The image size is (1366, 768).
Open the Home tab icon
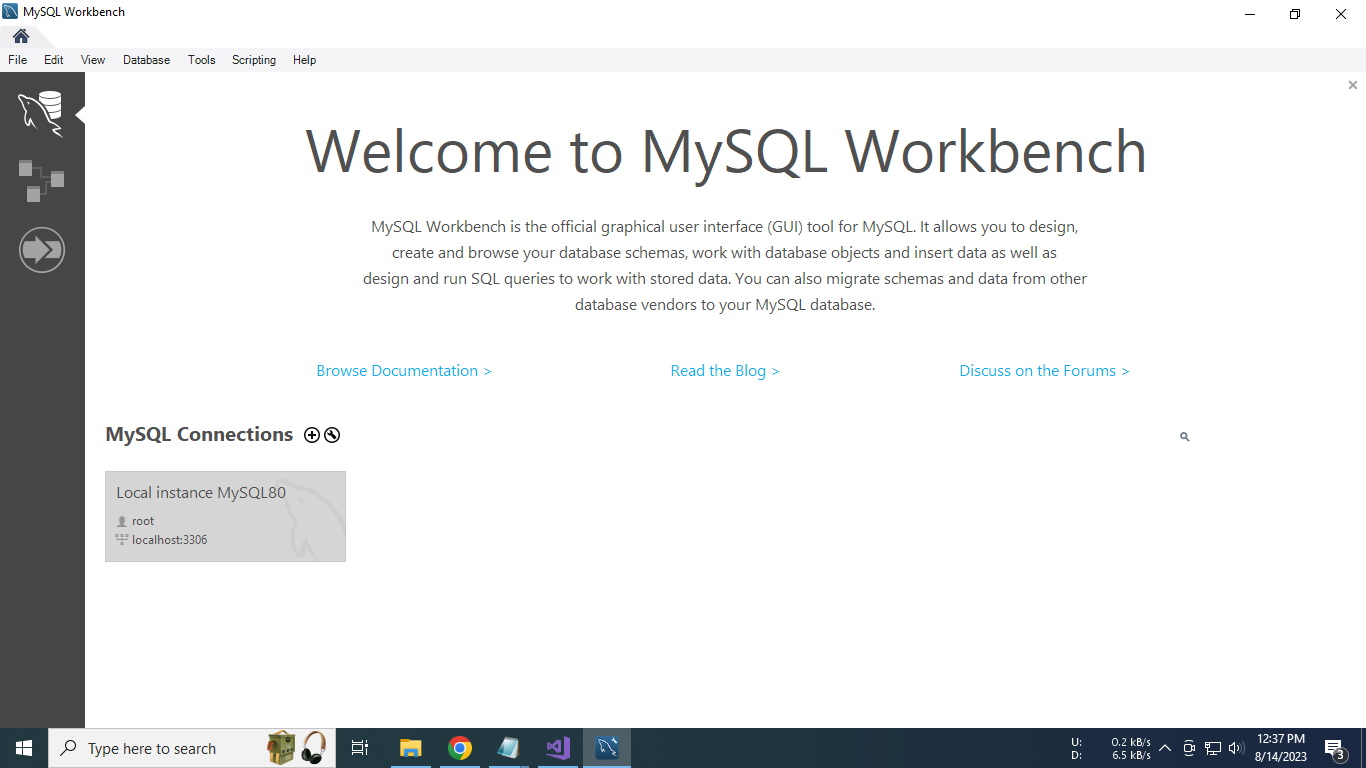click(x=21, y=36)
